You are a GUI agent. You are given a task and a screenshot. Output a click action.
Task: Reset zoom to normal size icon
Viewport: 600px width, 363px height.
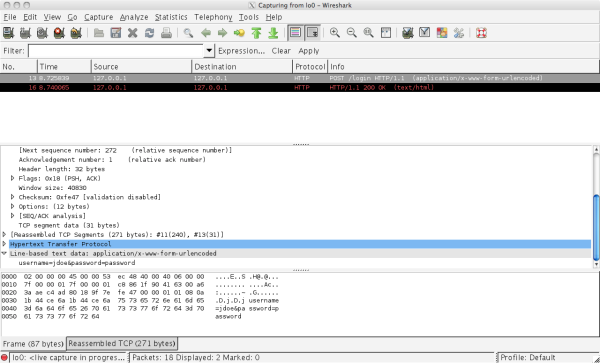(x=368, y=33)
